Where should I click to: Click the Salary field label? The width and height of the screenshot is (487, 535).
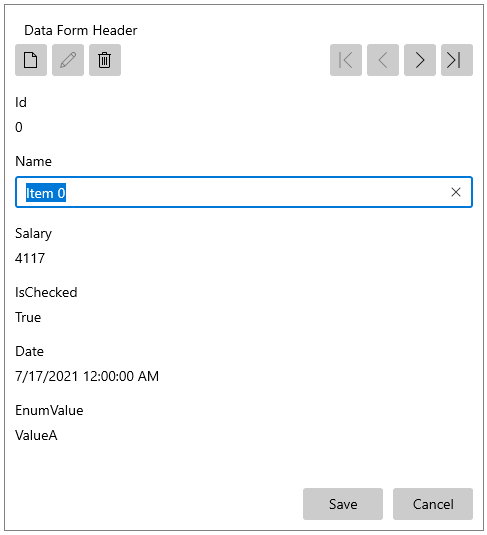[33, 234]
